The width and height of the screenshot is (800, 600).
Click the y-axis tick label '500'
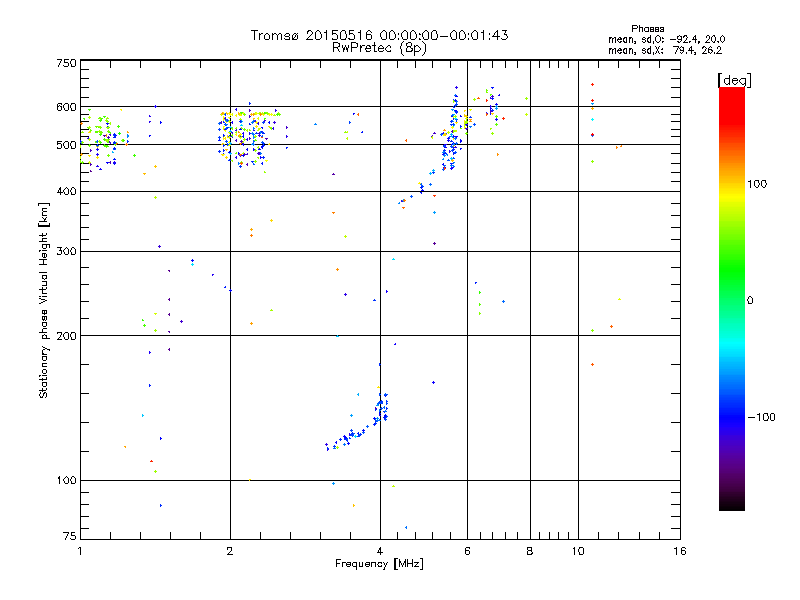point(66,145)
